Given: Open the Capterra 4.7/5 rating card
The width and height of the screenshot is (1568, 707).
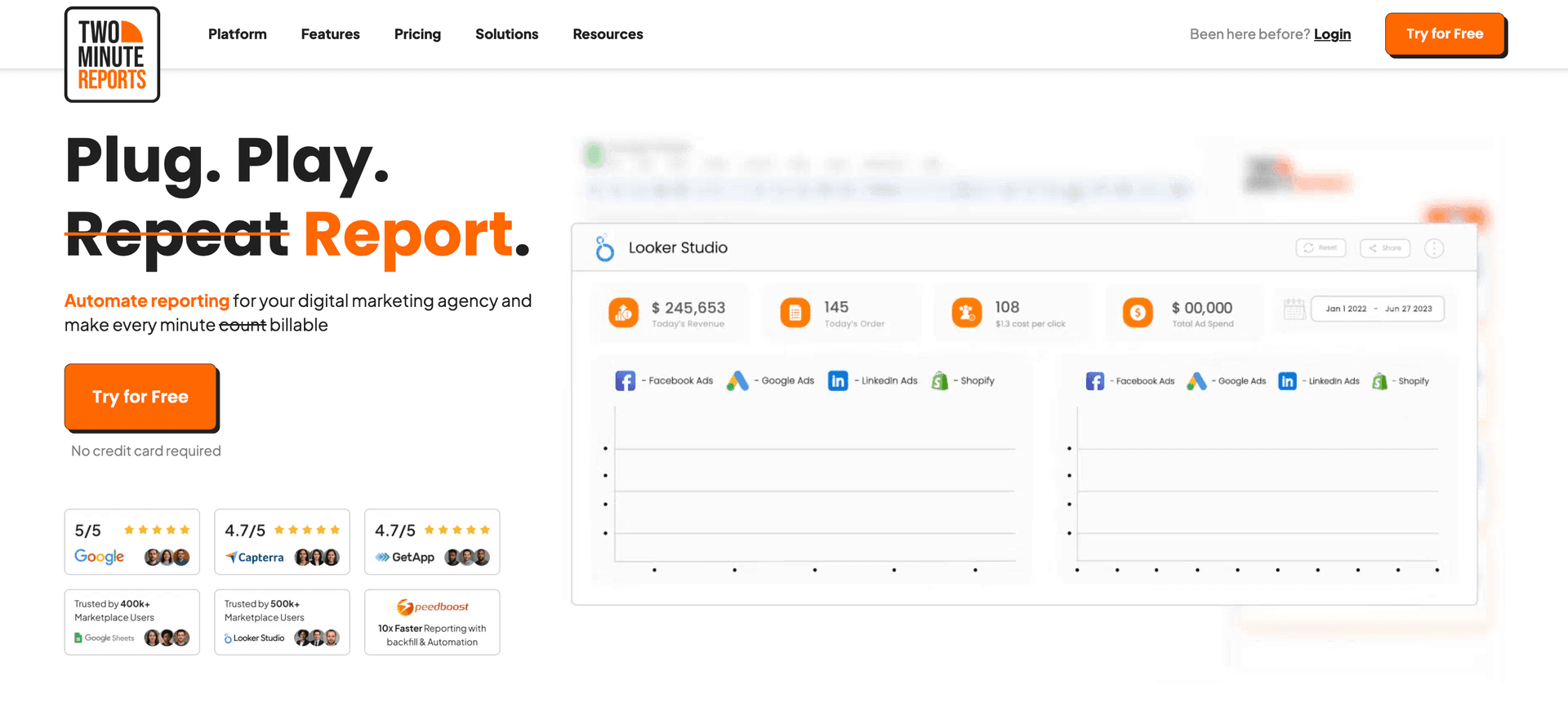Looking at the screenshot, I should (x=282, y=542).
